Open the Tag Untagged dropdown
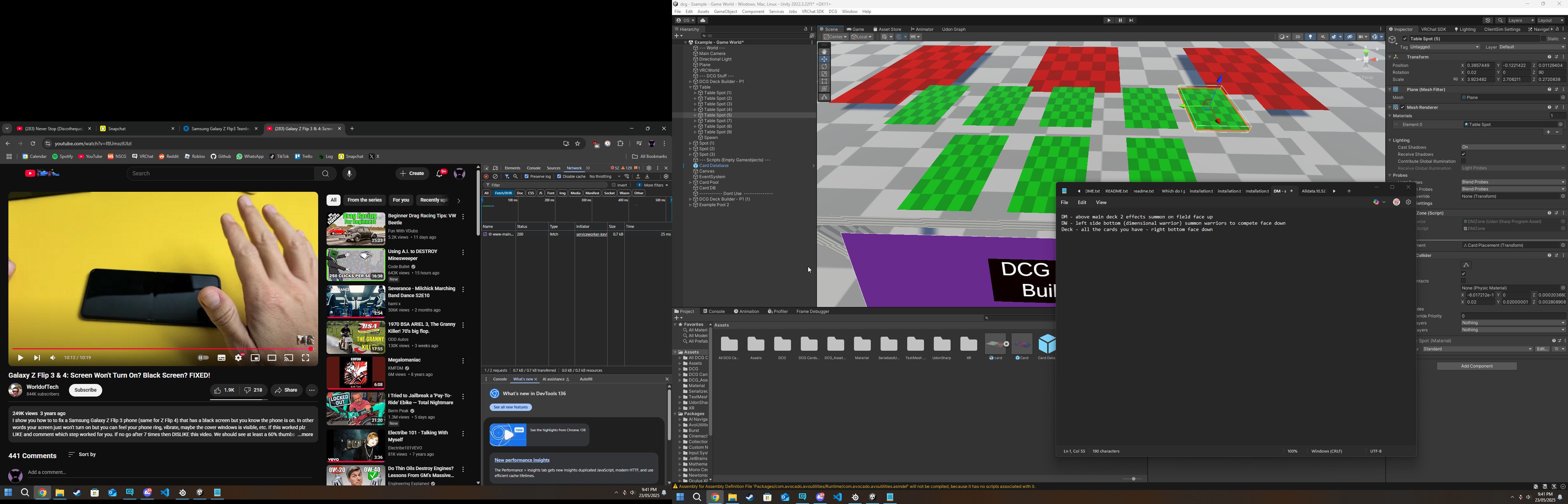The width and height of the screenshot is (1568, 504). tap(1444, 47)
